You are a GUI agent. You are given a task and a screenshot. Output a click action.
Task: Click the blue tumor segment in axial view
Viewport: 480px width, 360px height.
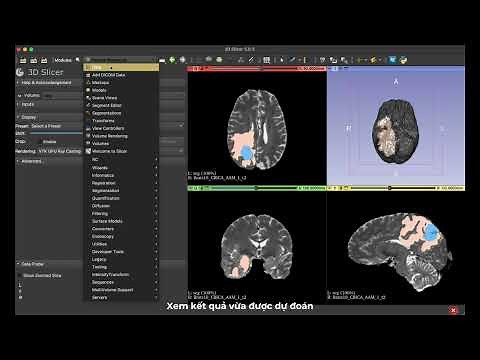click(x=247, y=153)
